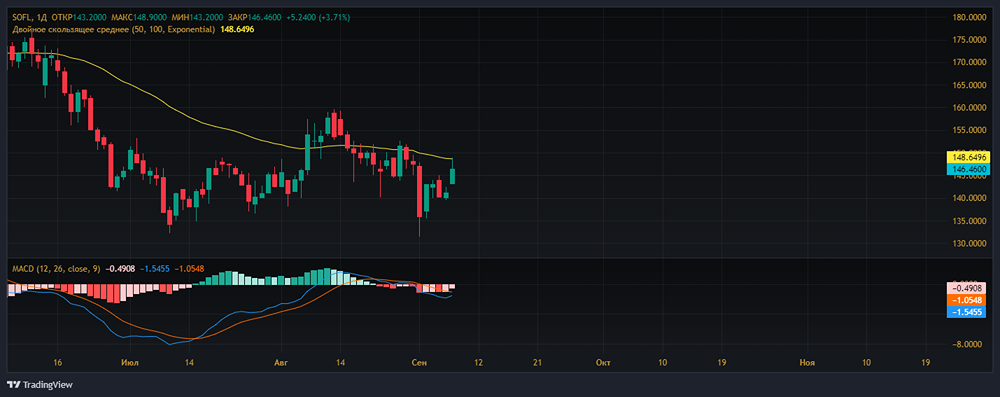Click the 14 date label between Июл and Авг
This screenshot has width=1000, height=397.
click(189, 363)
